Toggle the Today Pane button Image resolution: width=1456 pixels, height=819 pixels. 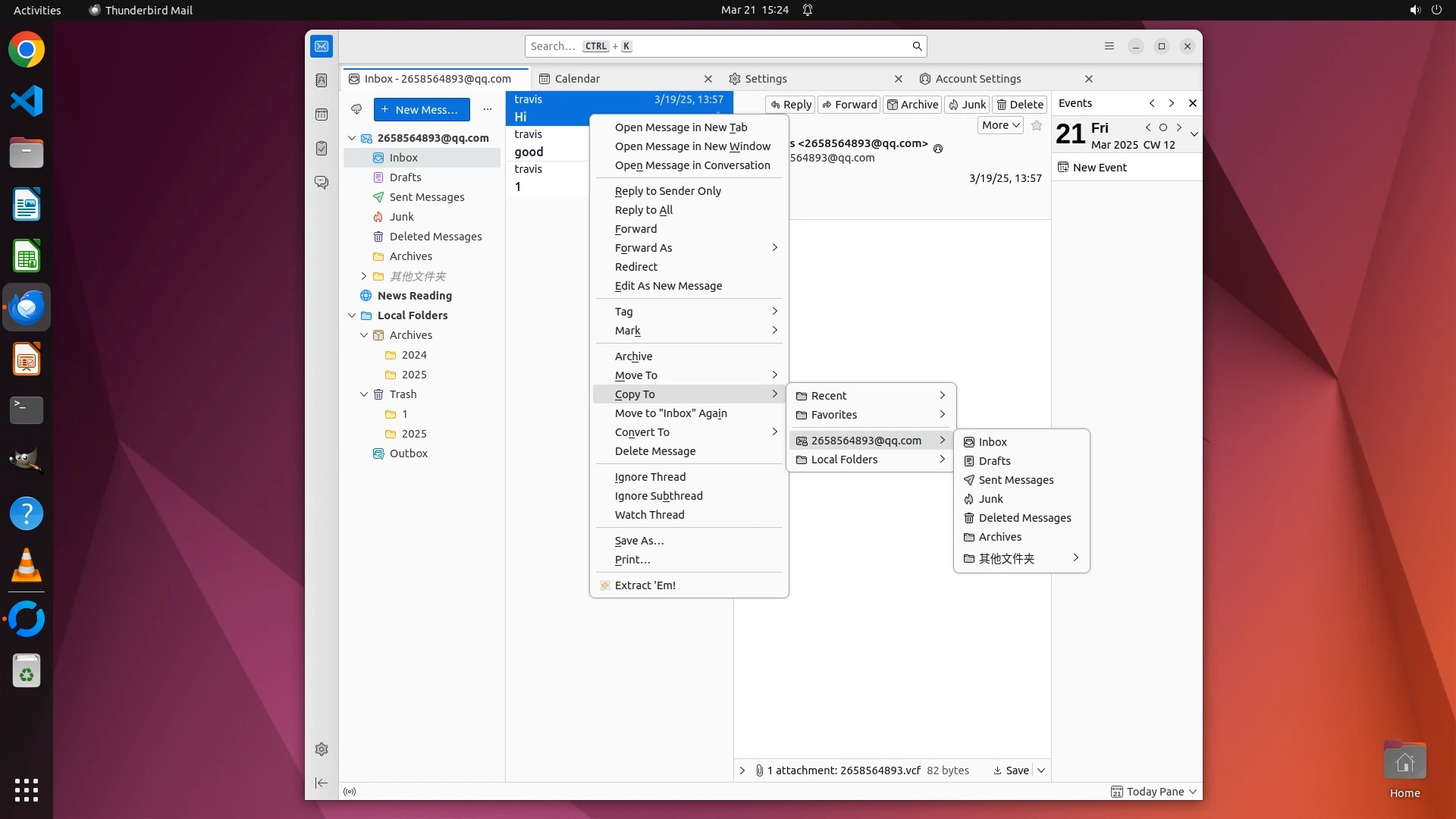pyautogui.click(x=1153, y=792)
